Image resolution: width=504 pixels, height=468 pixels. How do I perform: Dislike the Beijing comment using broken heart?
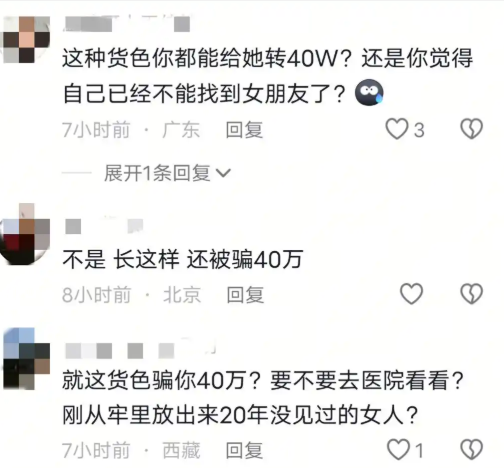pos(471,294)
